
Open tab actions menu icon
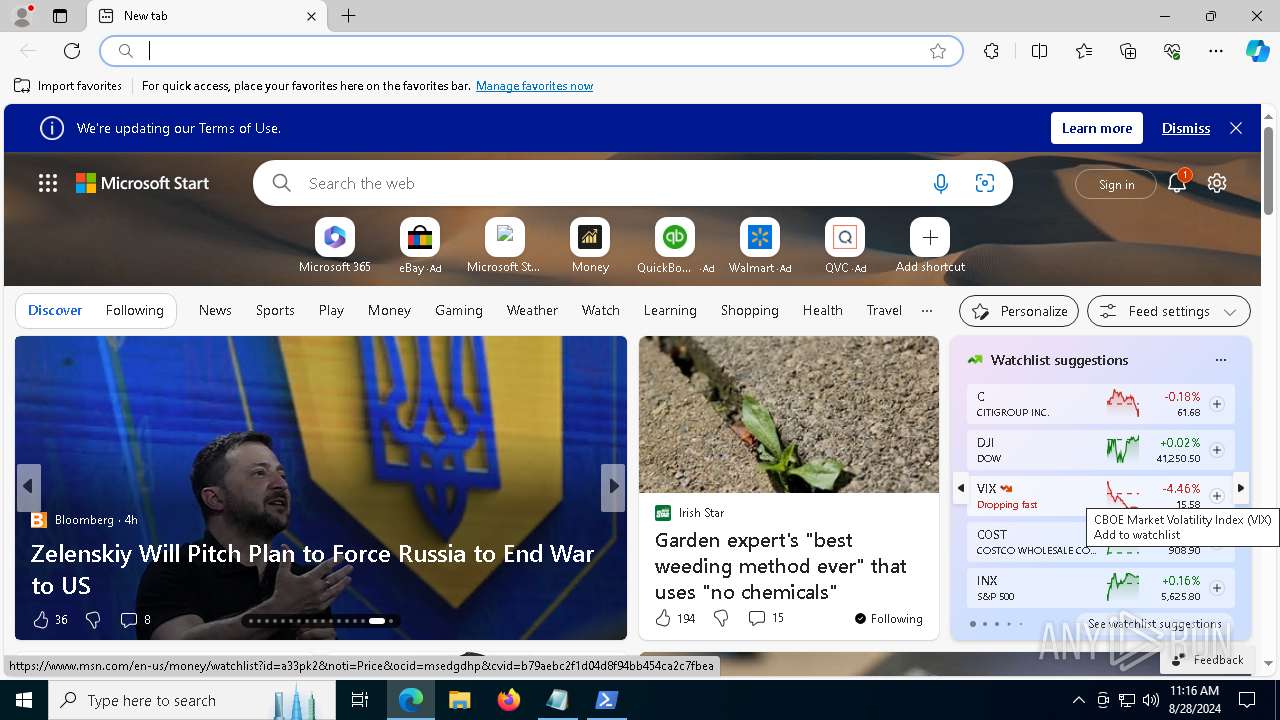(60, 16)
